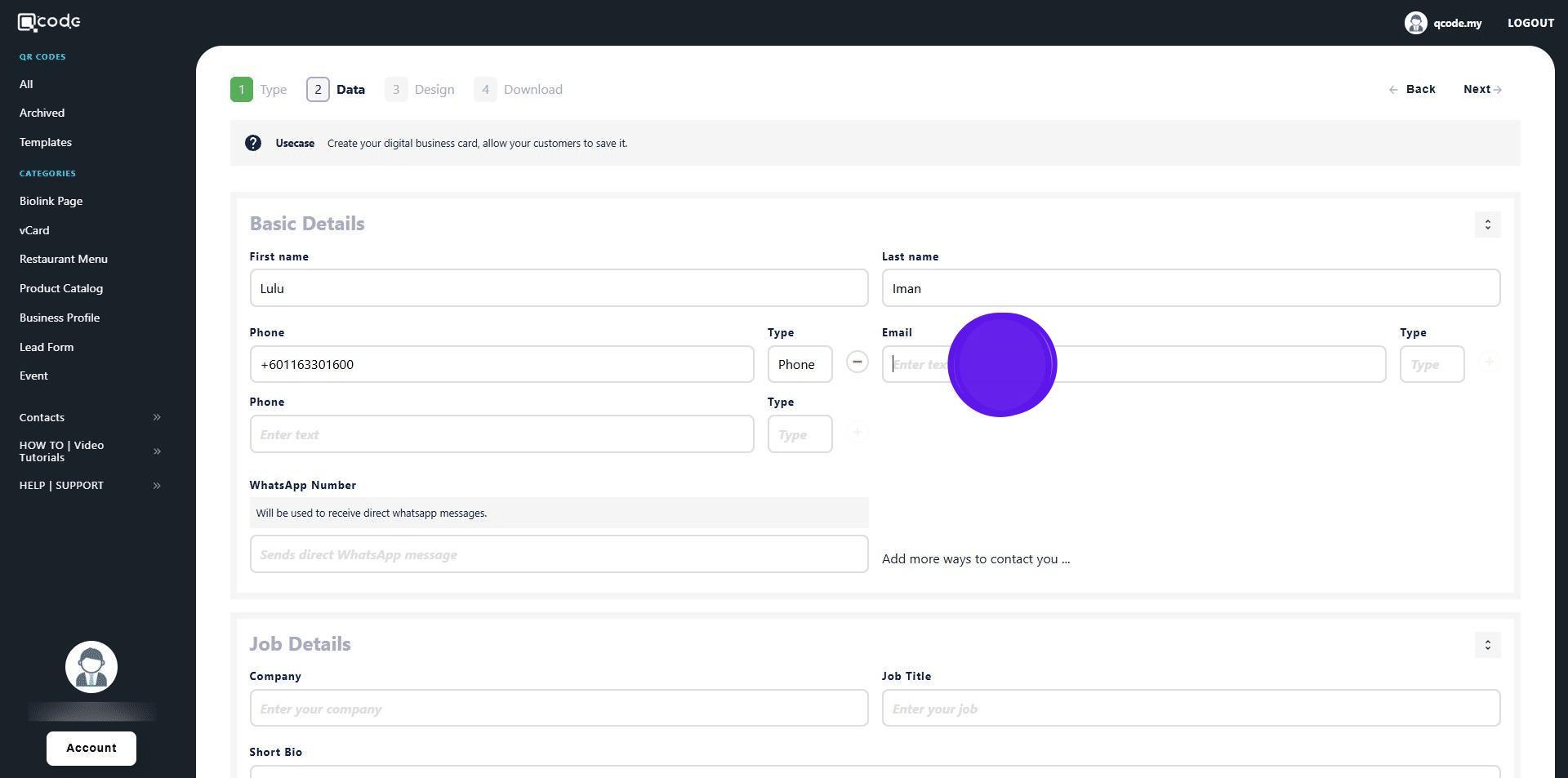
Task: Go back using the Back arrow
Action: 1412,89
